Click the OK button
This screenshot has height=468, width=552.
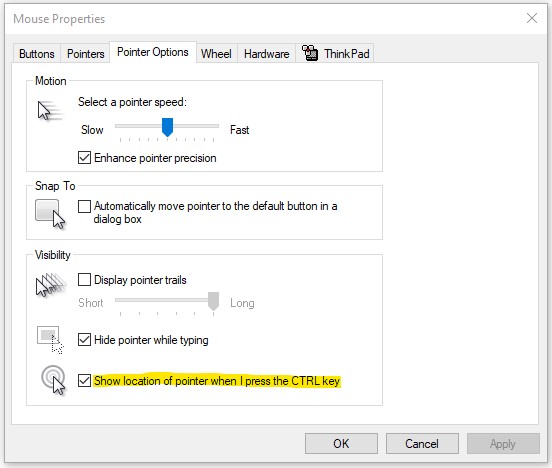341,443
